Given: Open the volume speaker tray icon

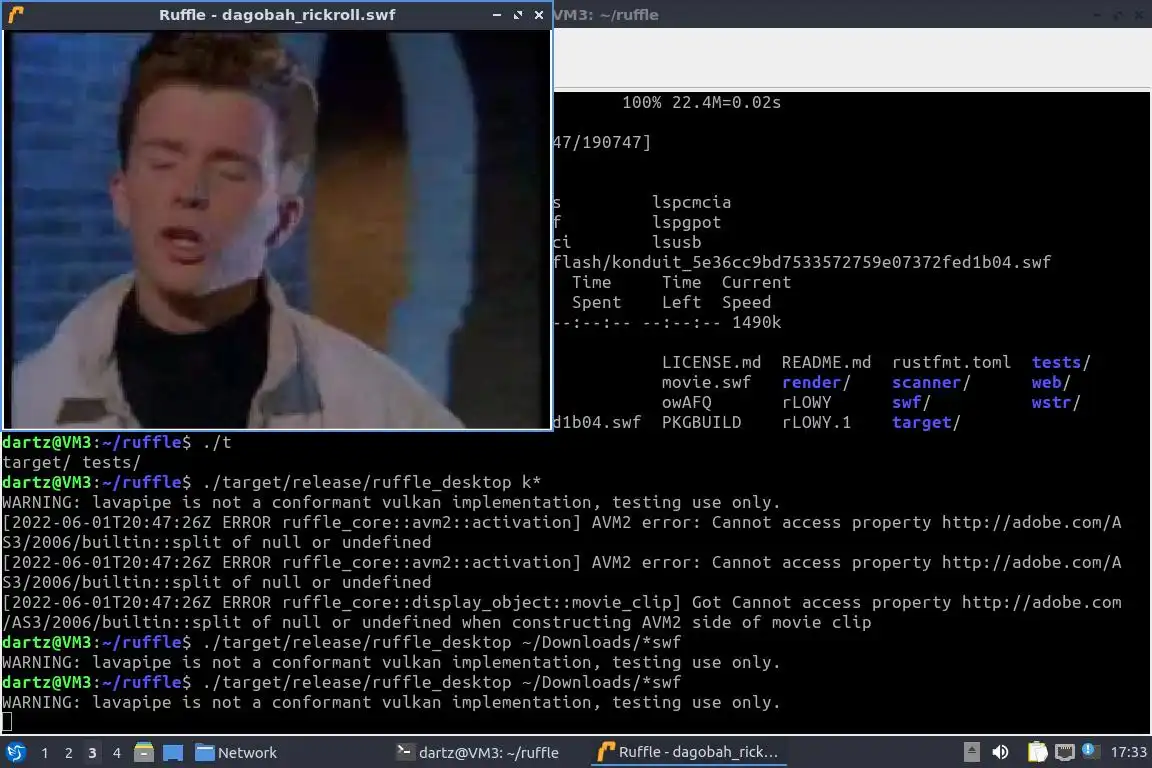Looking at the screenshot, I should [1000, 752].
